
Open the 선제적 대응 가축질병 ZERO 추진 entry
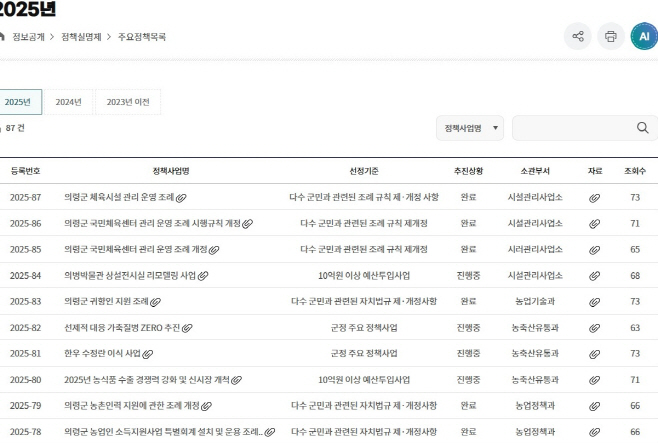[122, 328]
